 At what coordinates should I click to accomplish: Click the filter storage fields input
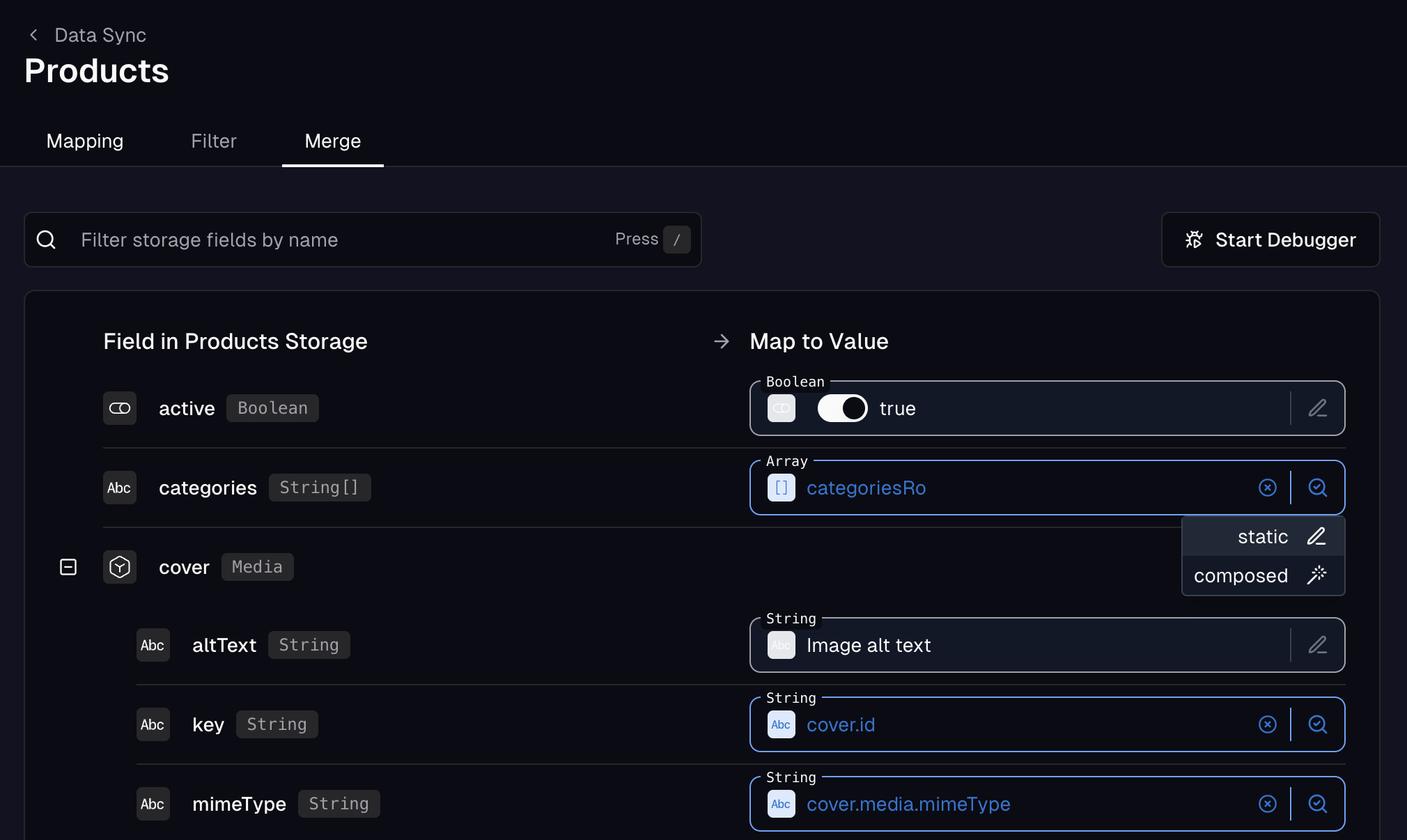[x=279, y=240]
